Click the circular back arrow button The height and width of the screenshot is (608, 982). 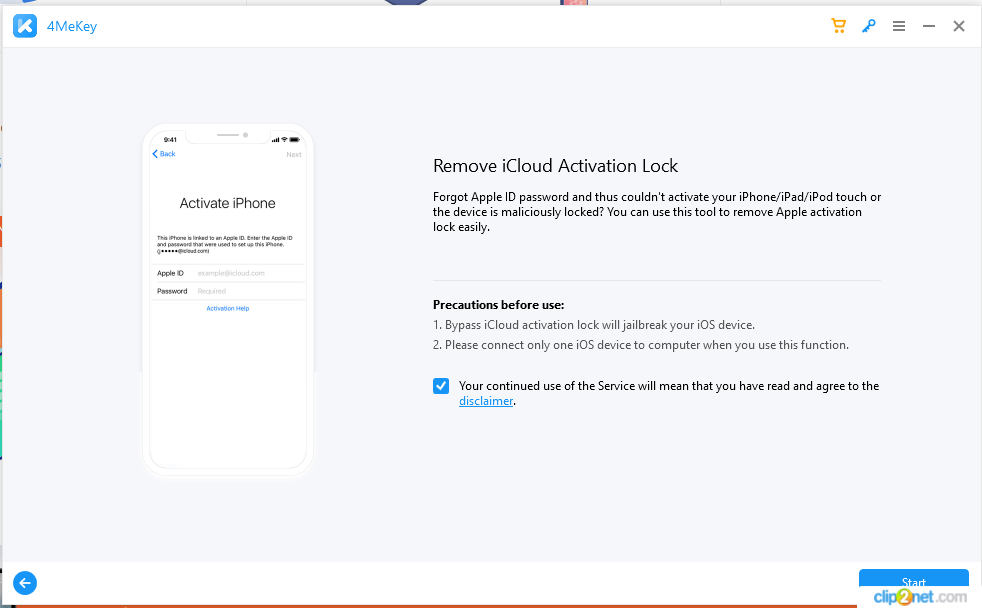(x=24, y=583)
